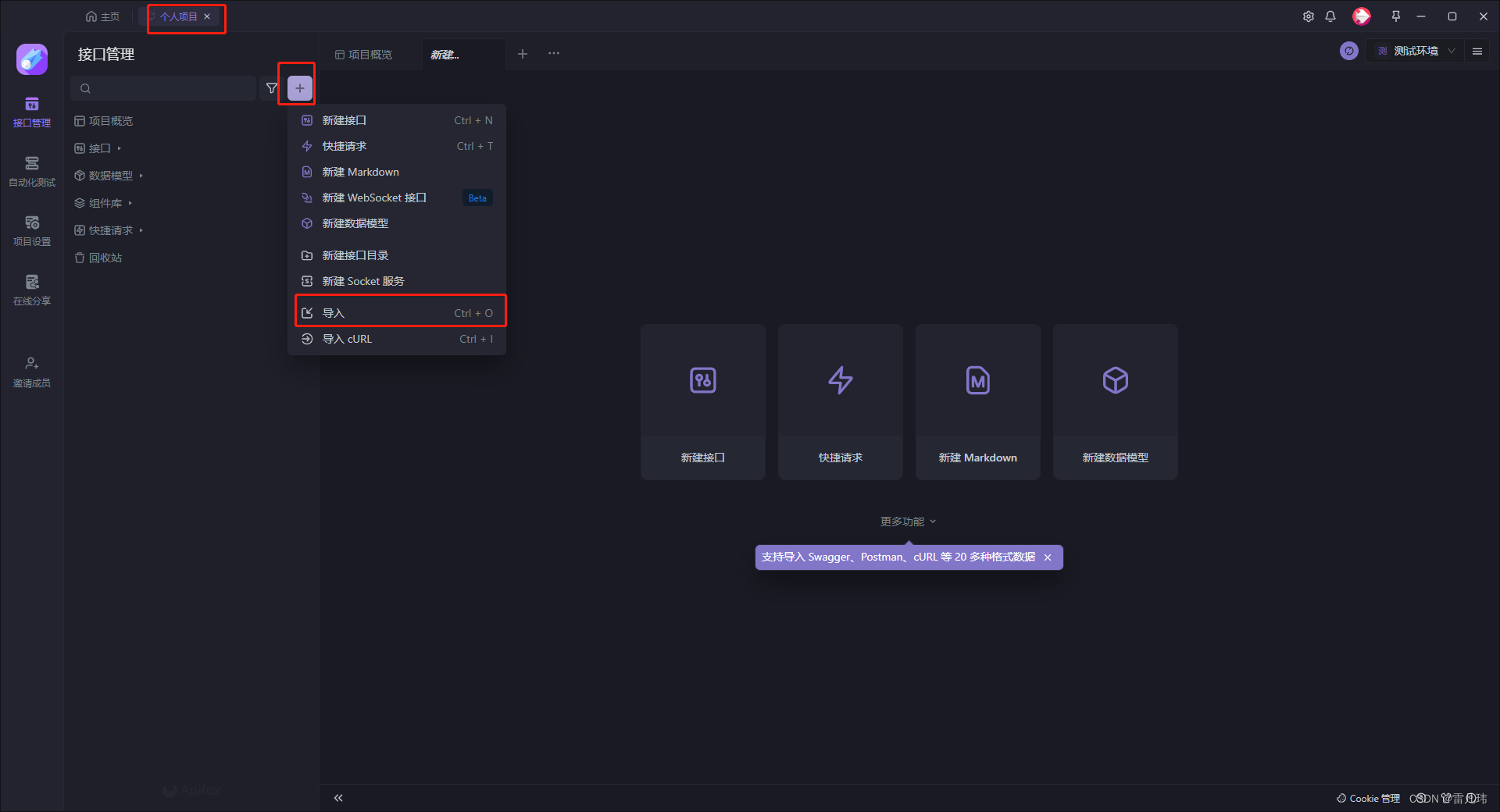Switch to the 项目概览 tab
The width and height of the screenshot is (1500, 812).
pyautogui.click(x=364, y=55)
